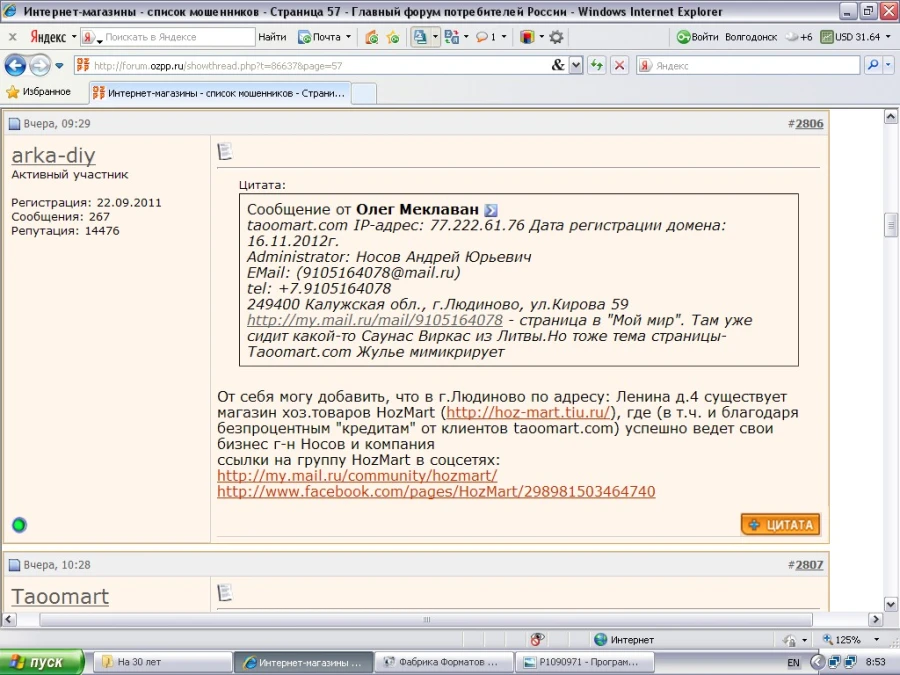Click the star bookmarks icon in Yandex toolbar
900x675 pixels.
tap(393, 37)
